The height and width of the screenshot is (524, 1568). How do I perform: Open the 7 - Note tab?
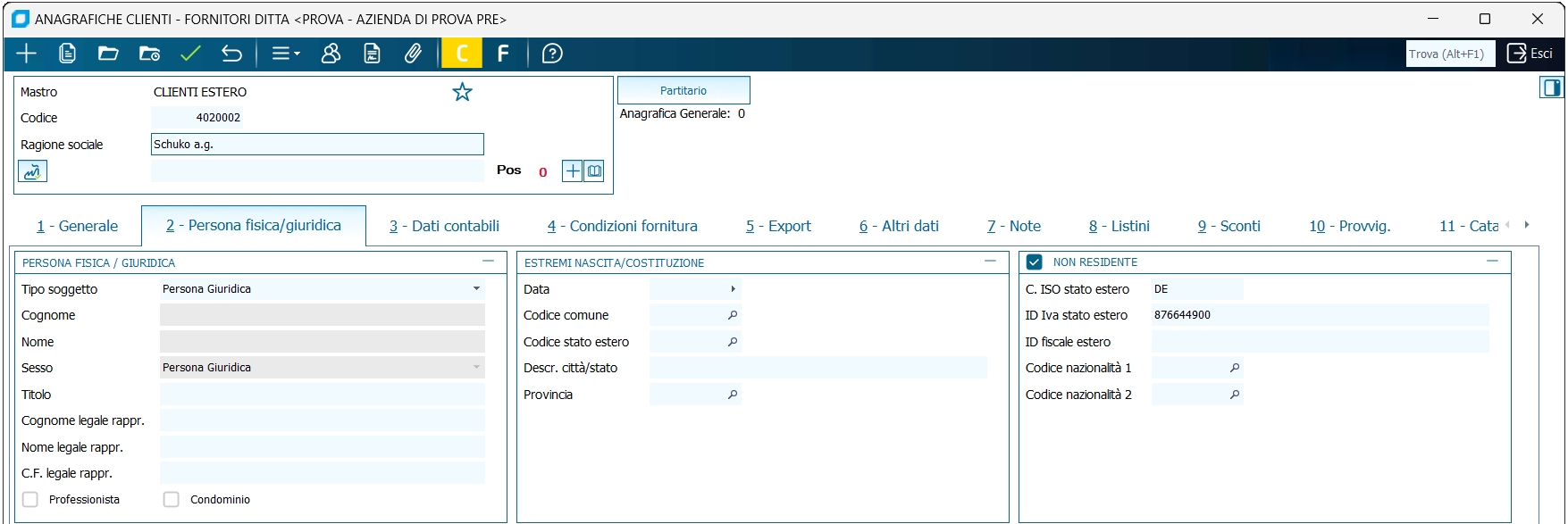[x=1014, y=226]
